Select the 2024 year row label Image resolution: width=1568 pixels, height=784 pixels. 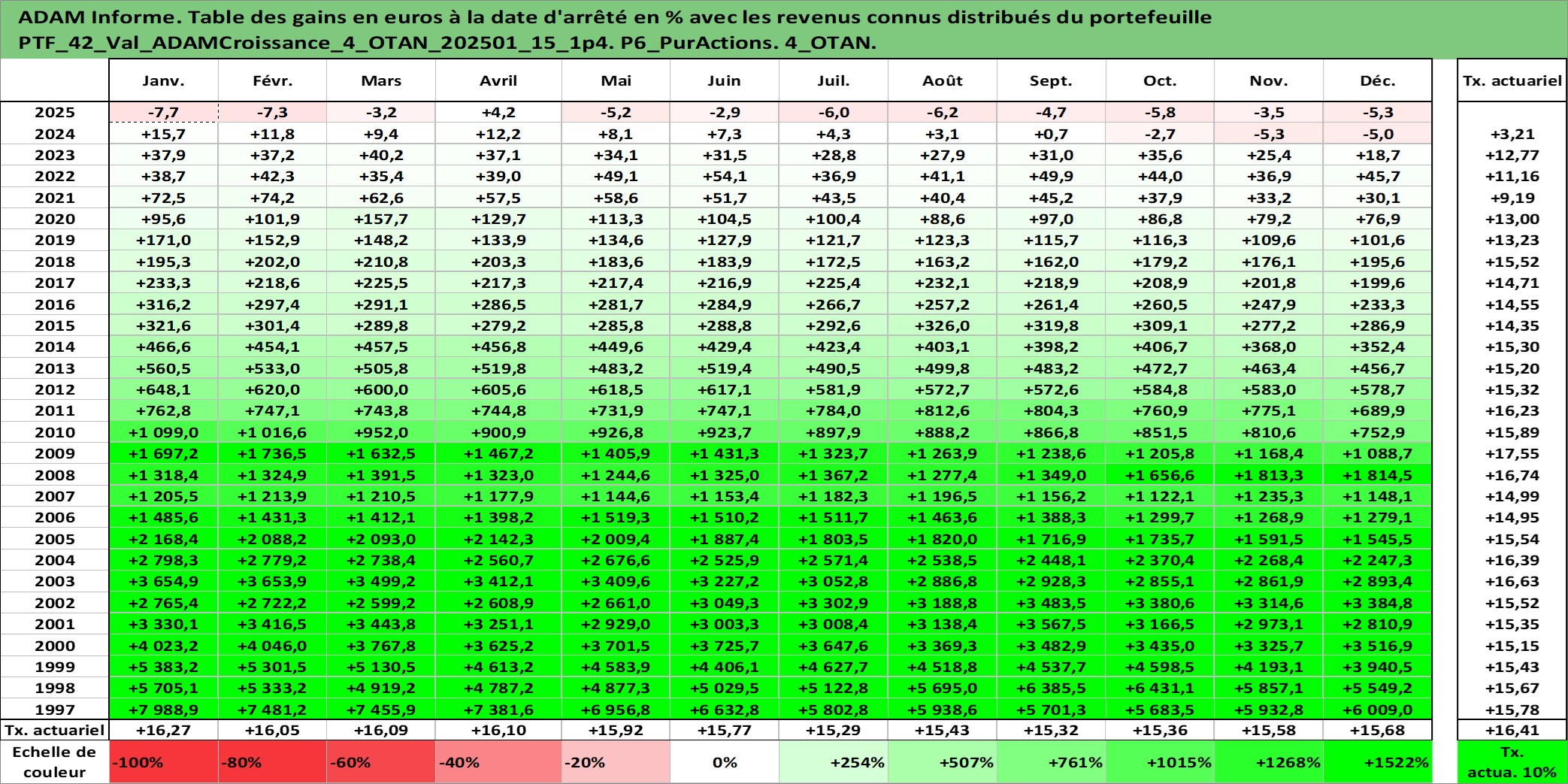(55, 134)
